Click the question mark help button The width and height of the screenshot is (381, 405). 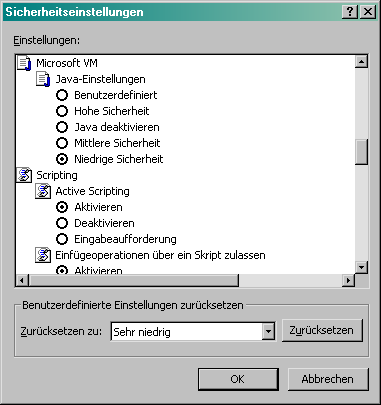(350, 12)
